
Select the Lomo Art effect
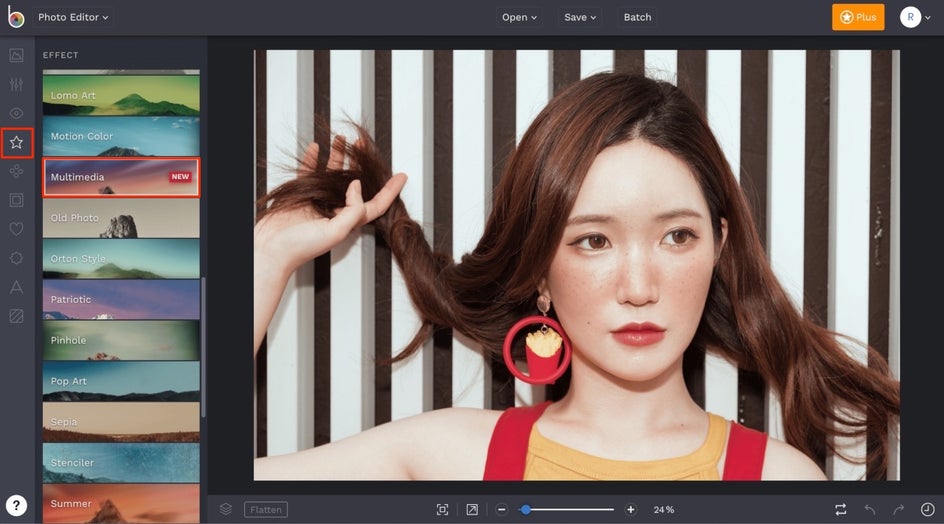click(121, 95)
